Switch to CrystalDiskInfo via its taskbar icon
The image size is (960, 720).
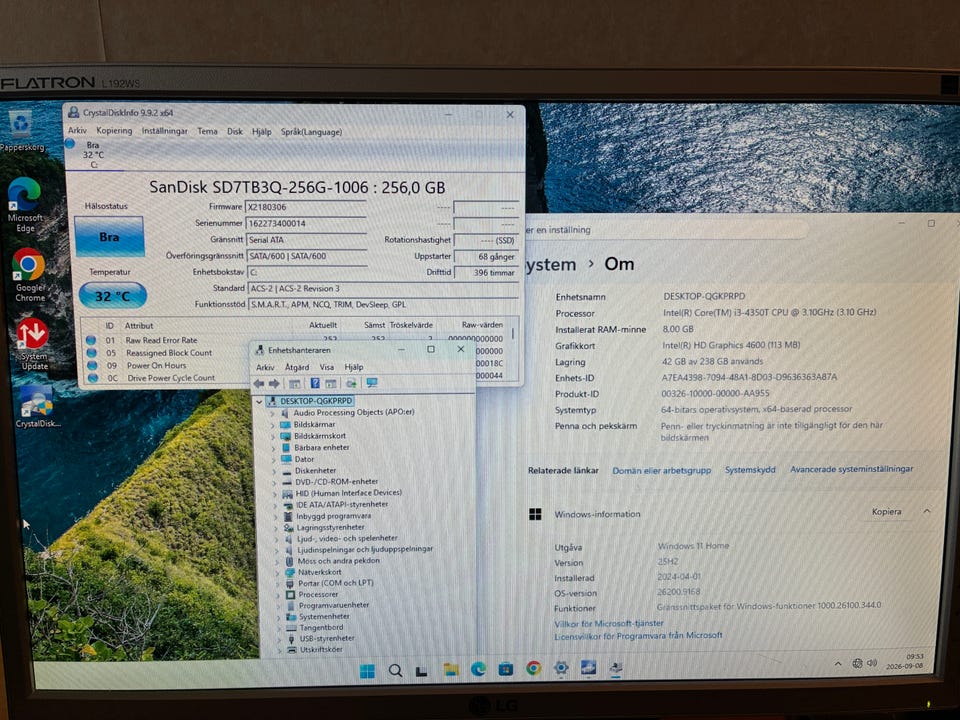pyautogui.click(x=588, y=667)
